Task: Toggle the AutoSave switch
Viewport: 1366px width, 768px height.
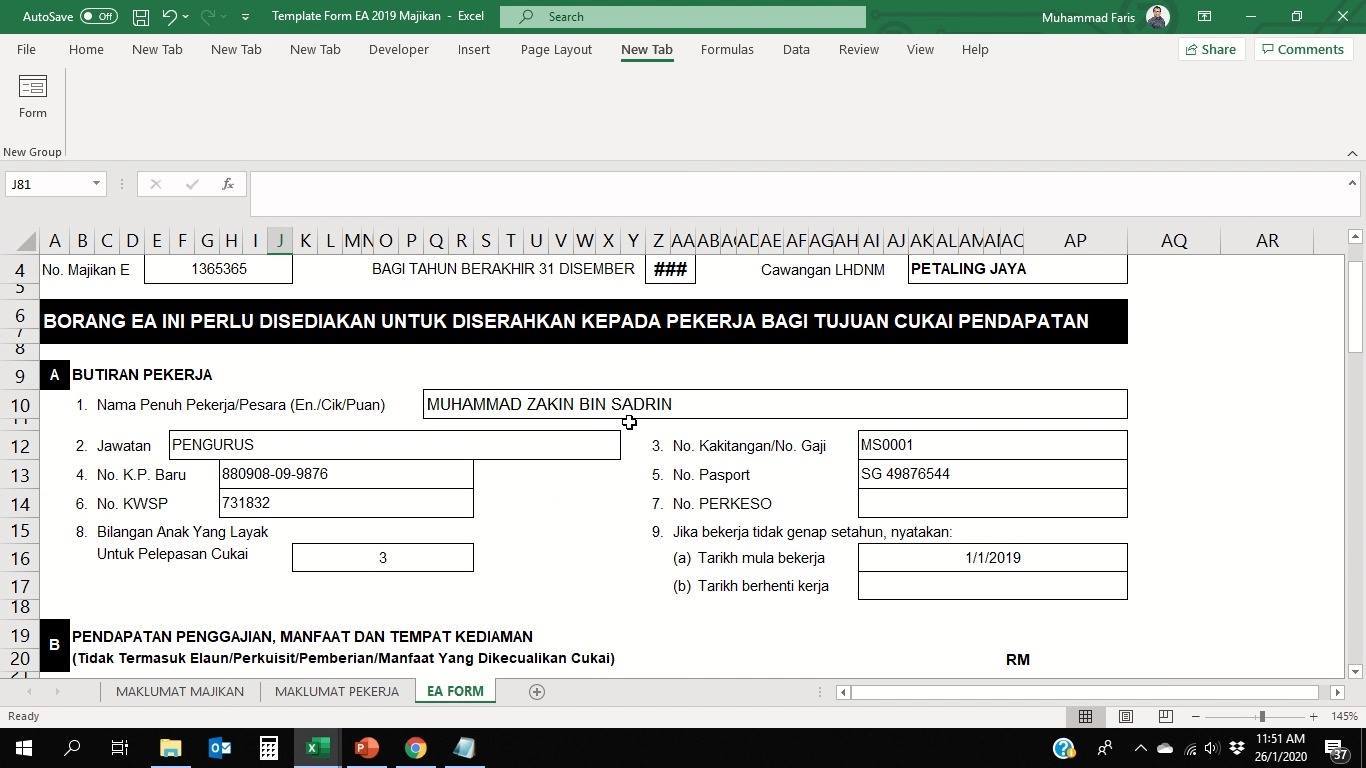Action: pos(98,16)
